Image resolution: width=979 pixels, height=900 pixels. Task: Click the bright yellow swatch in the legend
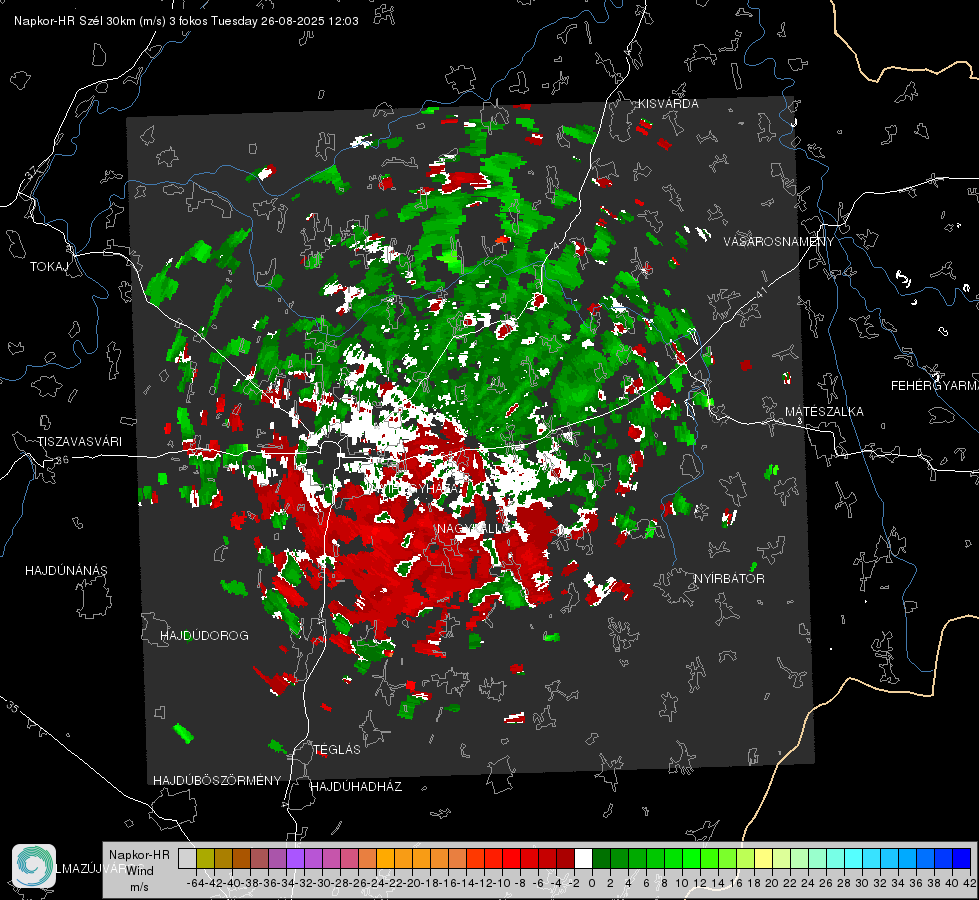pos(763,858)
